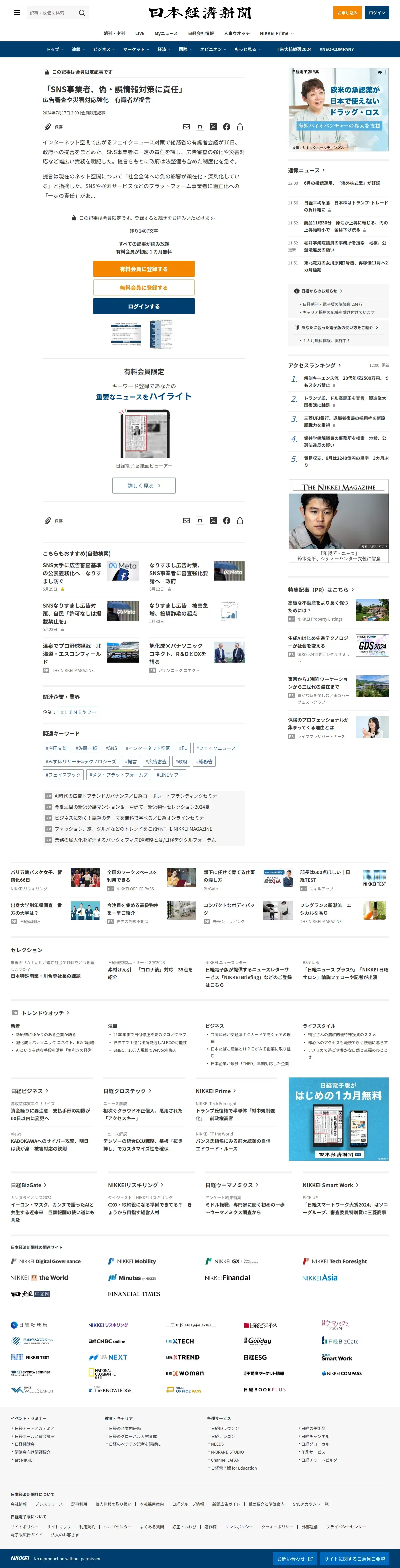This screenshot has width=400, height=1568.
Task: Open the NIKKEI Asia logo link
Action: coord(320,1278)
